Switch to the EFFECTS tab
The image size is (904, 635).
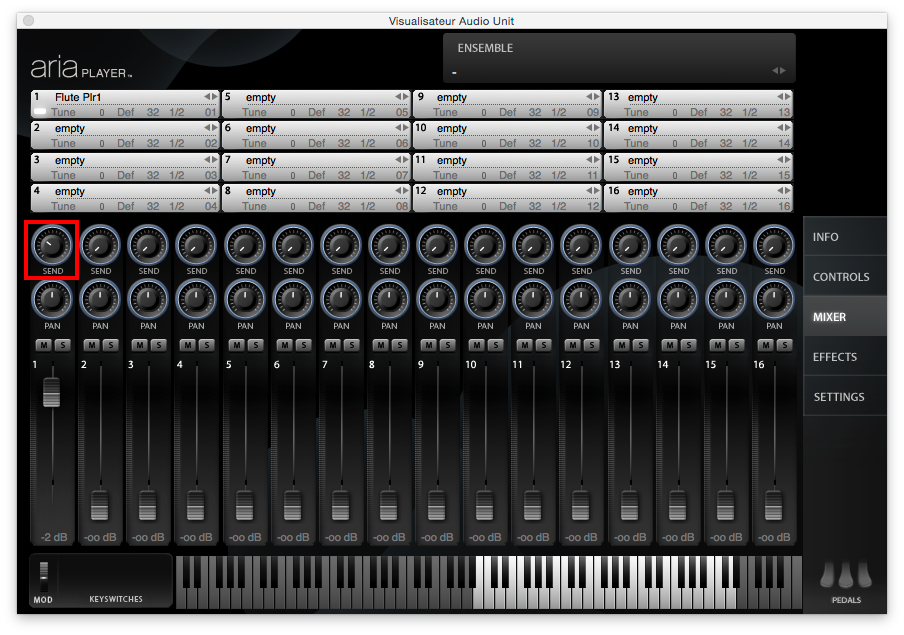835,357
